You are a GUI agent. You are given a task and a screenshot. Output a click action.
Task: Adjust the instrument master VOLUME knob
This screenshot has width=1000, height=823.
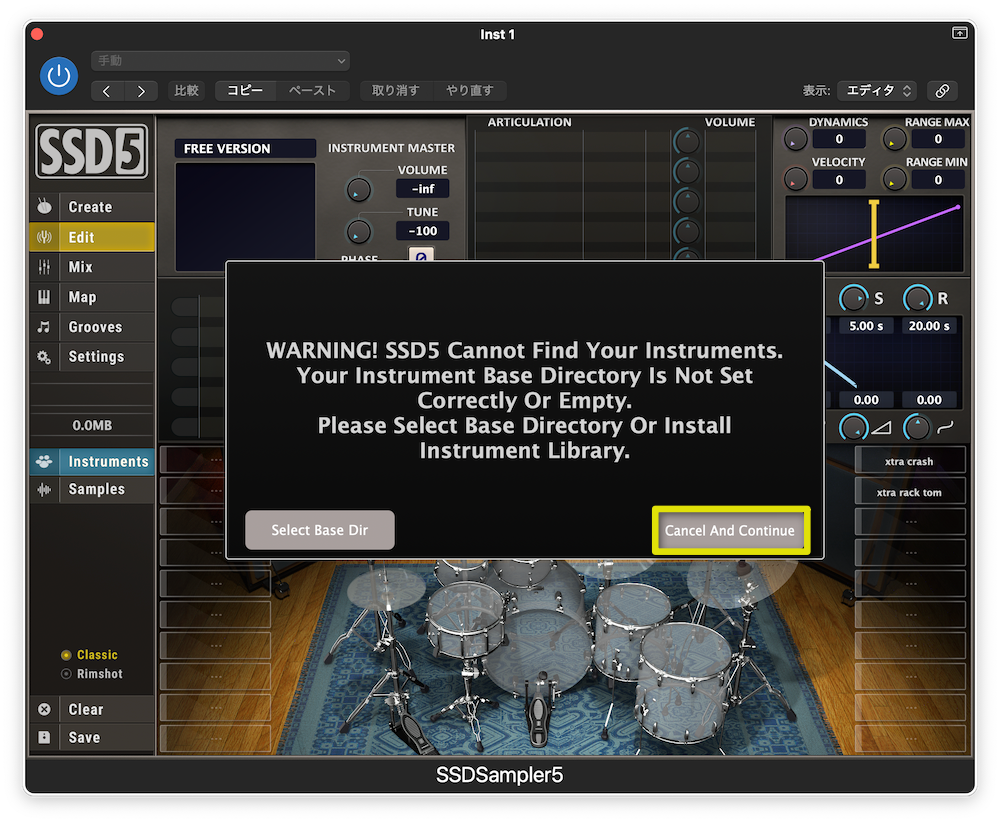tap(358, 189)
